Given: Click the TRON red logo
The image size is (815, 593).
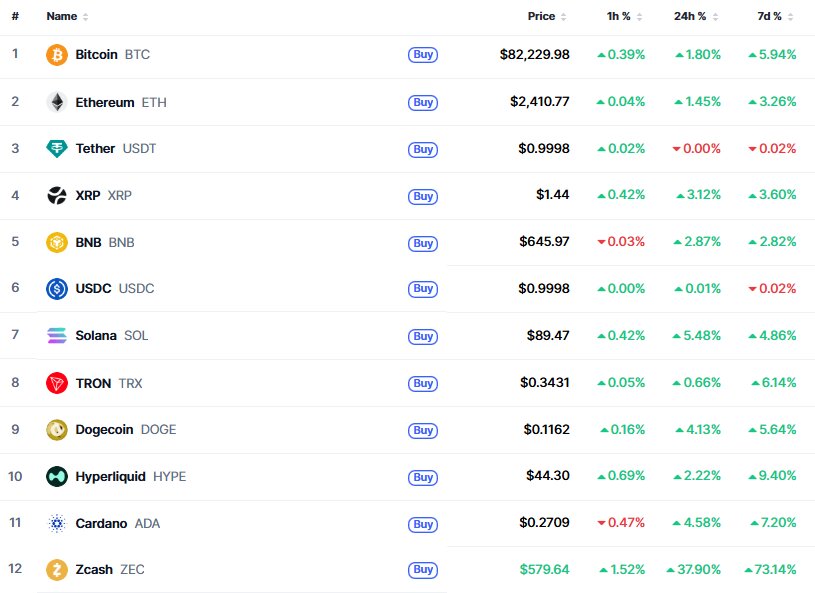Looking at the screenshot, I should (x=57, y=383).
